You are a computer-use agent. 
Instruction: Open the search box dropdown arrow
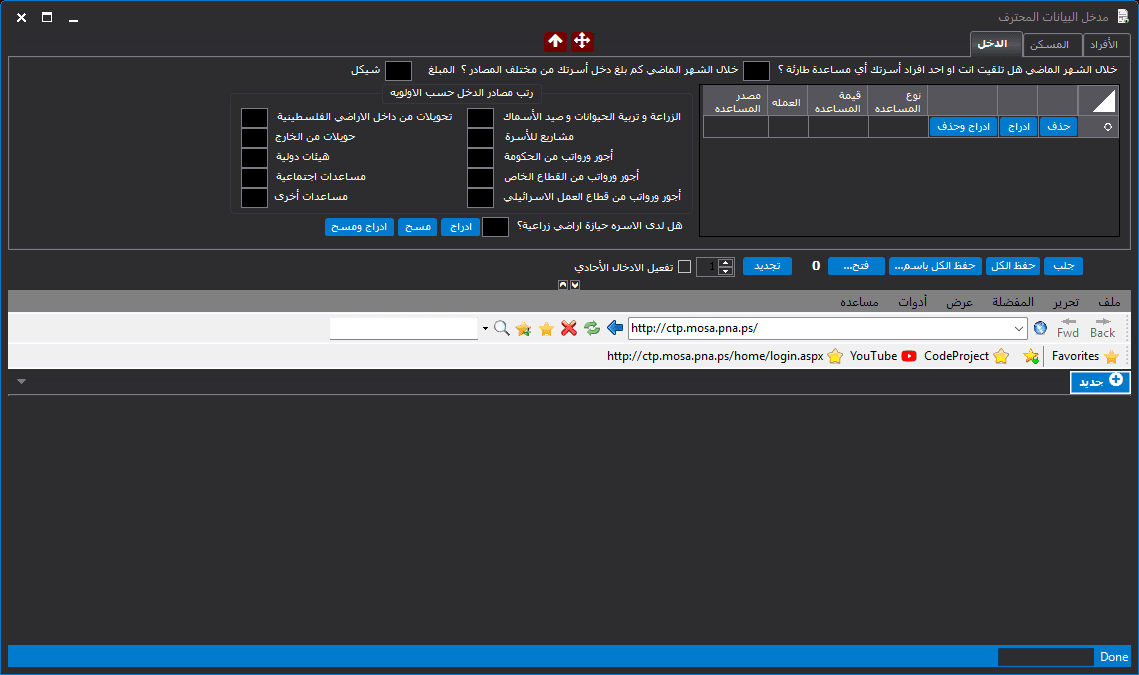[485, 328]
